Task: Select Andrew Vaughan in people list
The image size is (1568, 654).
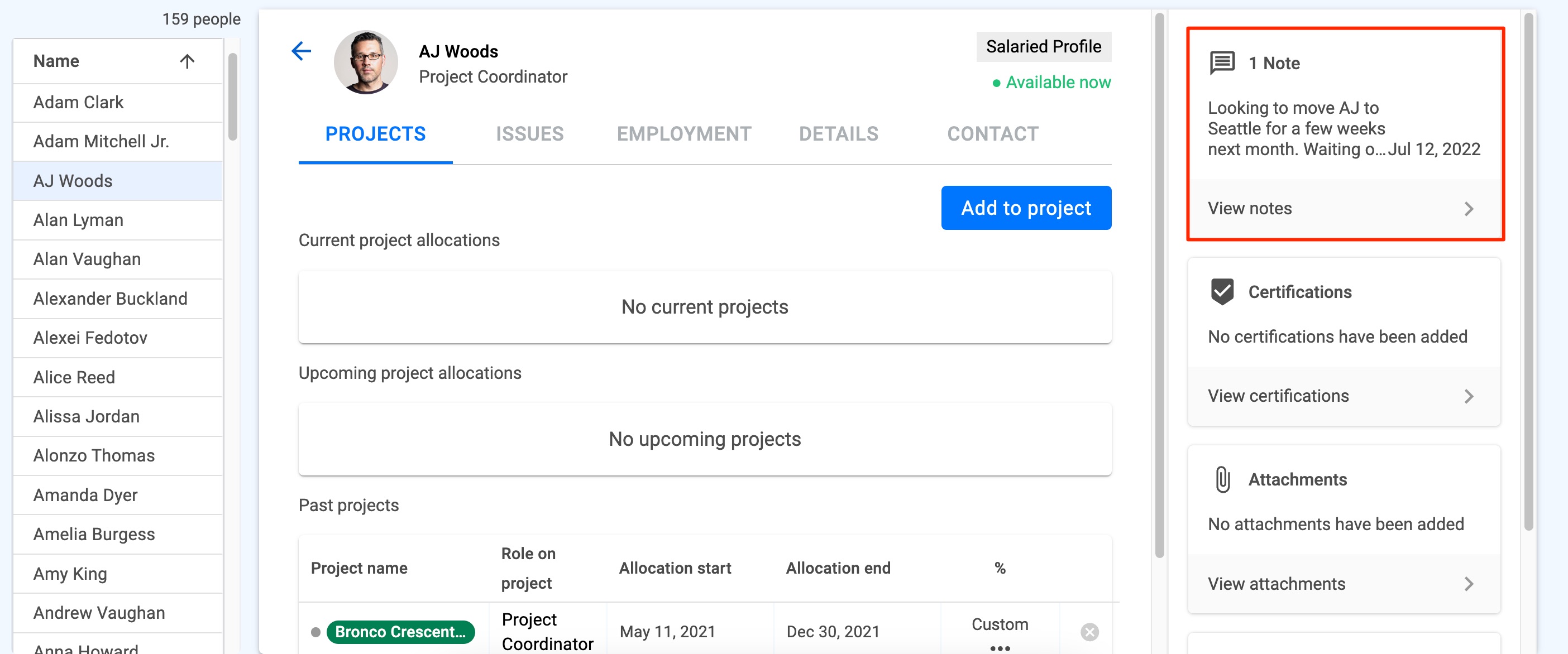Action: pos(117,612)
